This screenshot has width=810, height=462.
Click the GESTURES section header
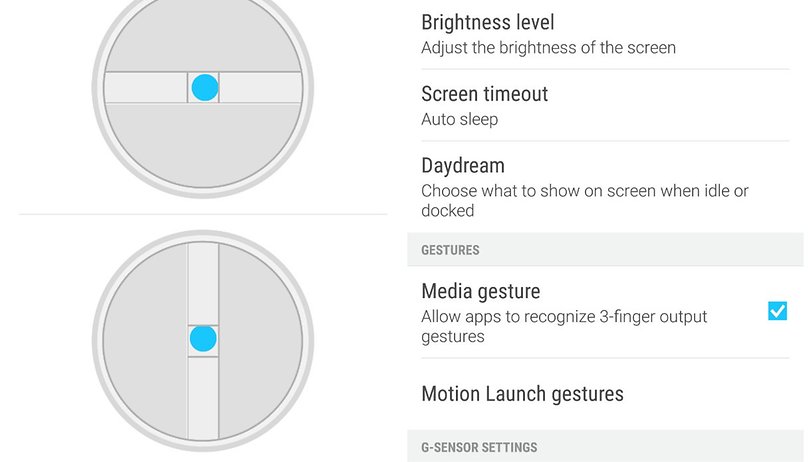tap(605, 250)
